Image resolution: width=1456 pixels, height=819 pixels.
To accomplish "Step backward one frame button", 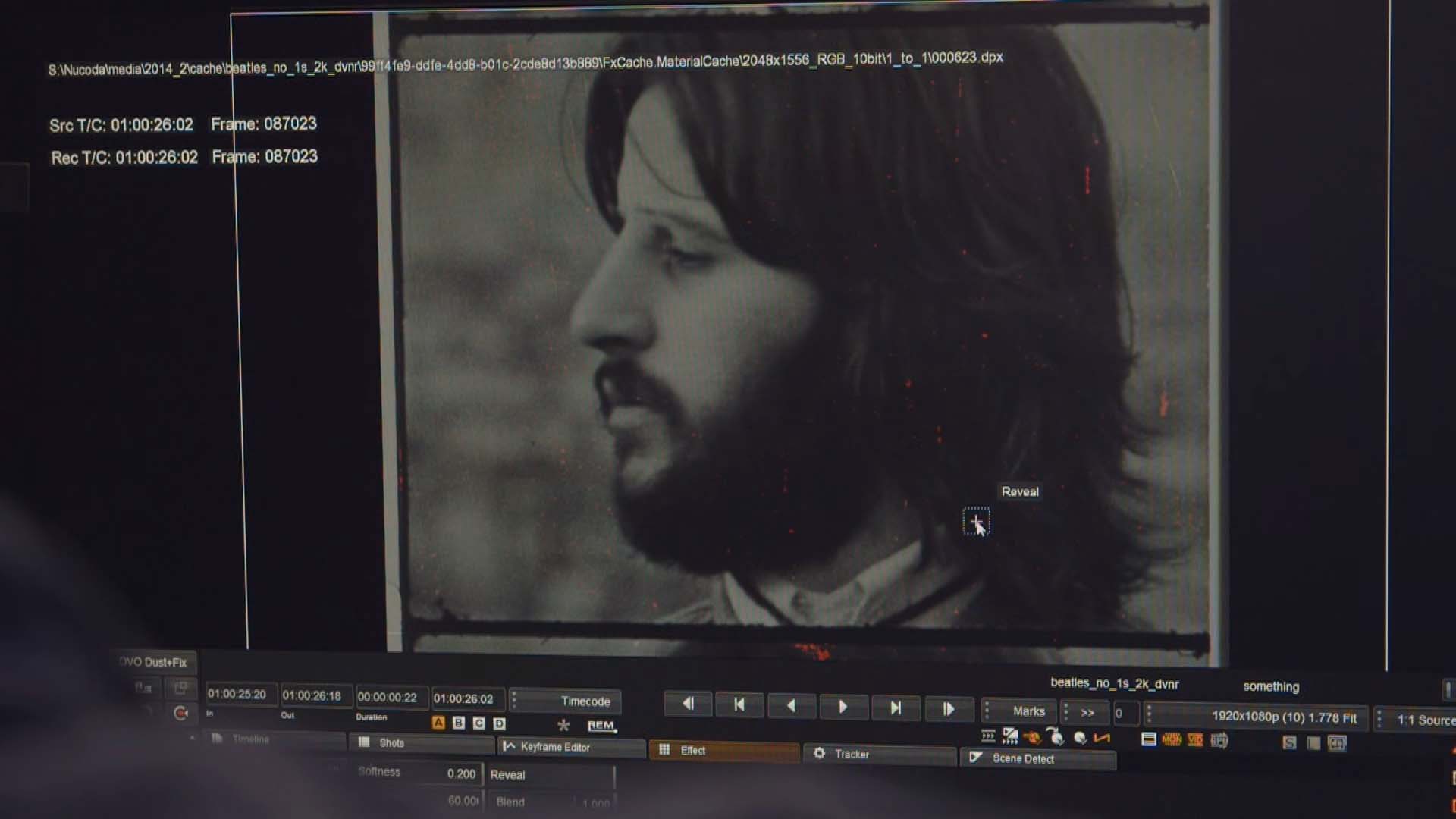I will pos(688,704).
